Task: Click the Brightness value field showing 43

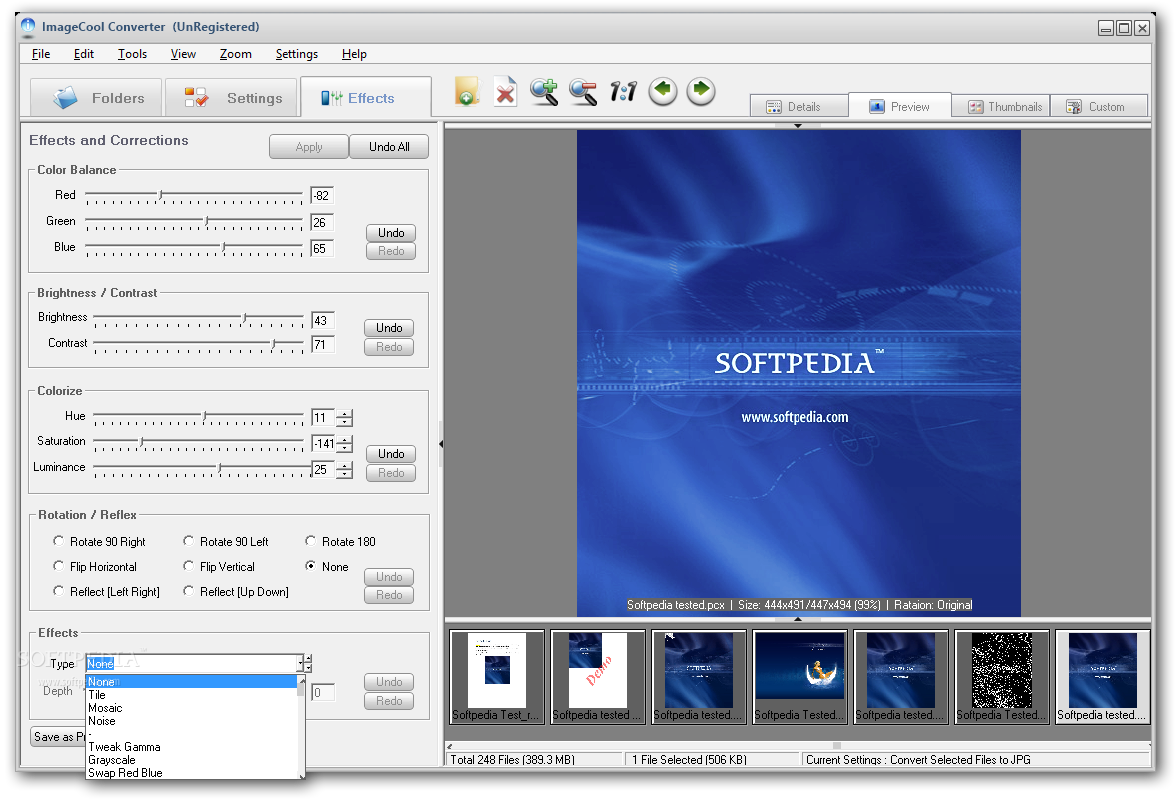Action: [x=323, y=320]
